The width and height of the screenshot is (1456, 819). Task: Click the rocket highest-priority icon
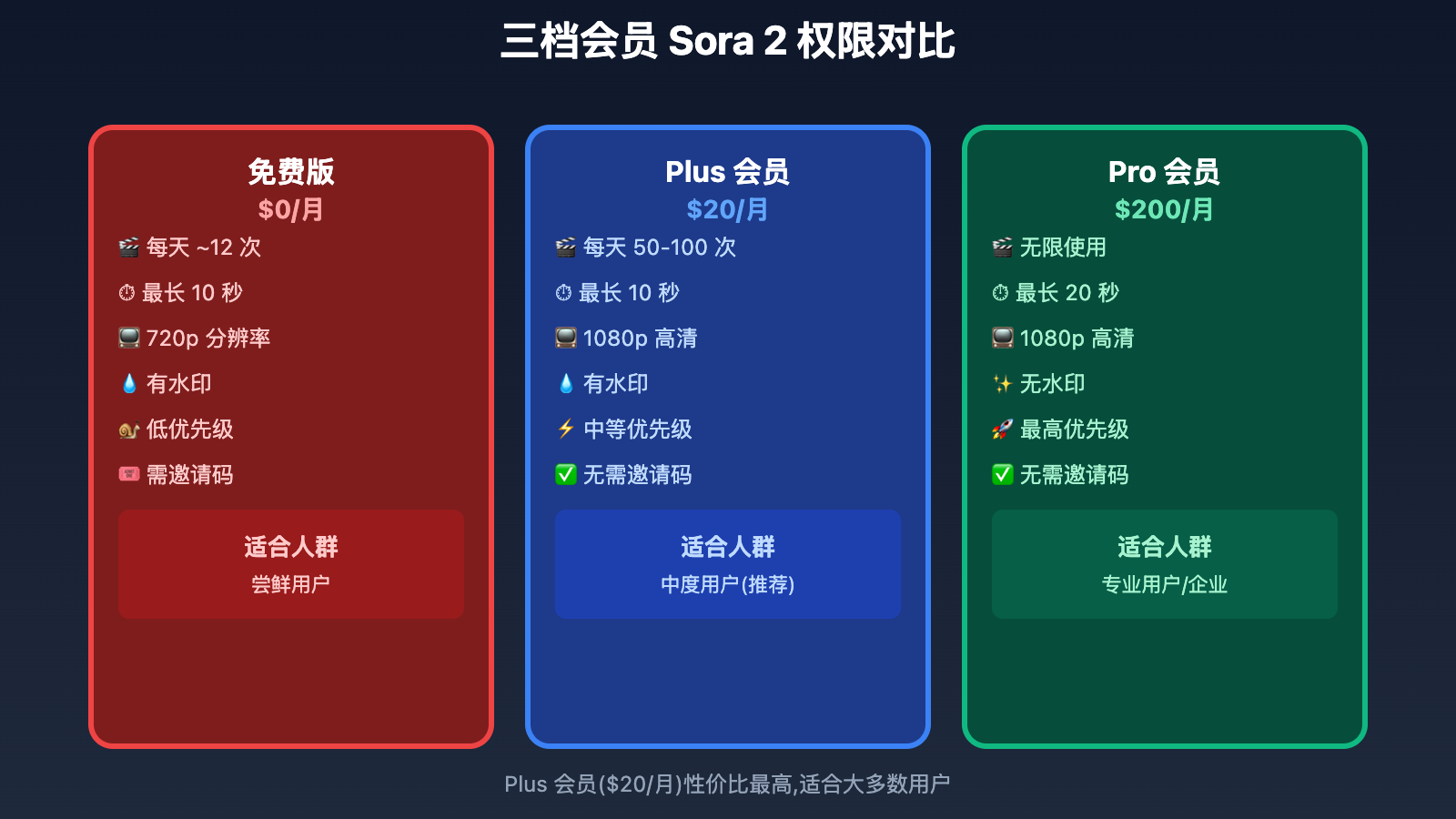(x=1003, y=430)
